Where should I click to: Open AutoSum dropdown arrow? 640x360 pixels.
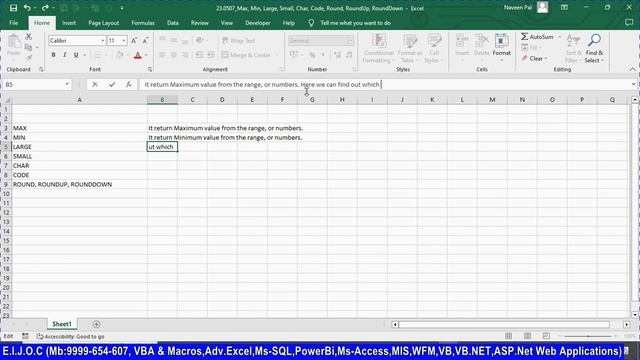560,37
